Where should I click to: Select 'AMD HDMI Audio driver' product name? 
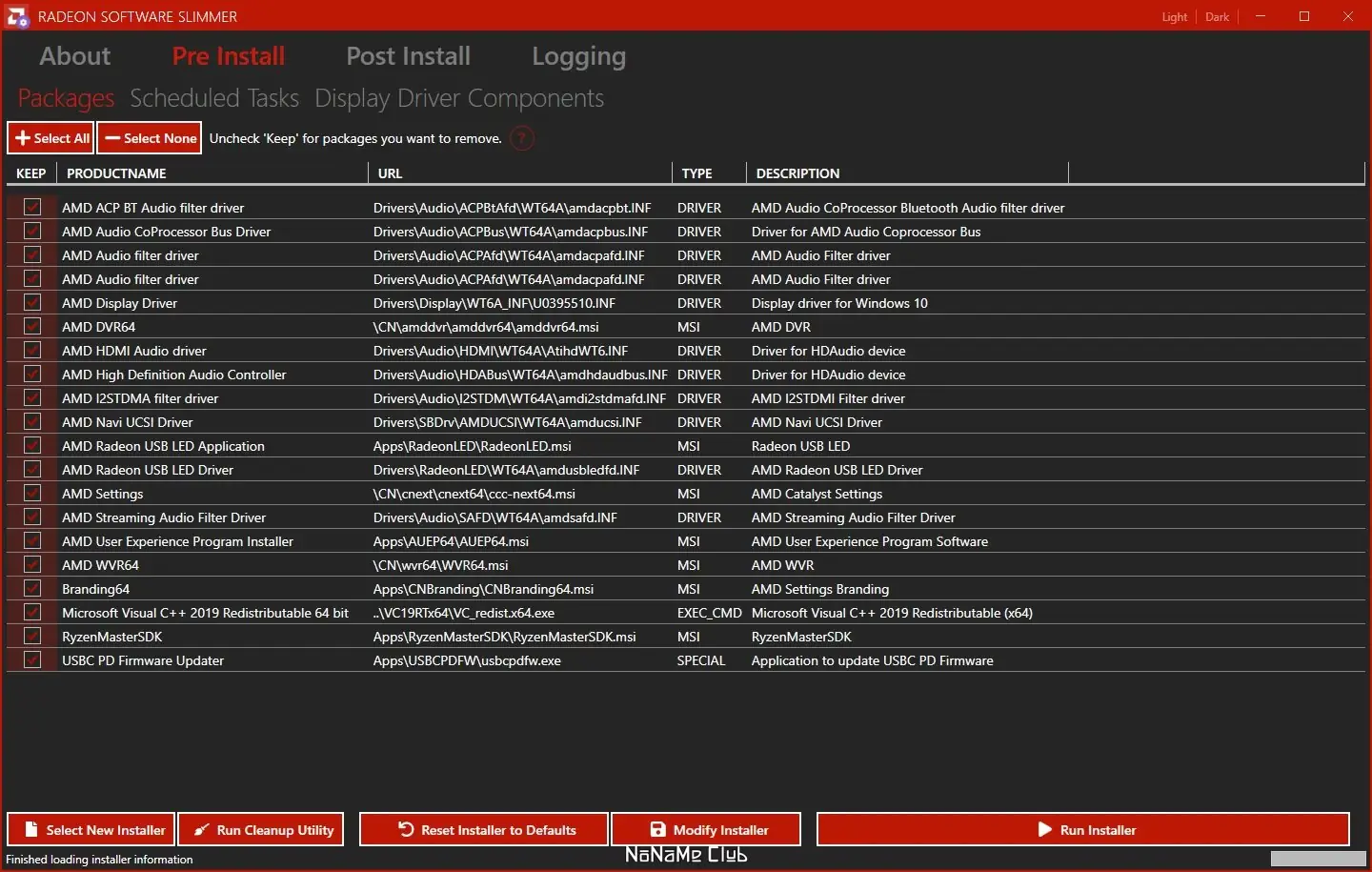tap(134, 351)
